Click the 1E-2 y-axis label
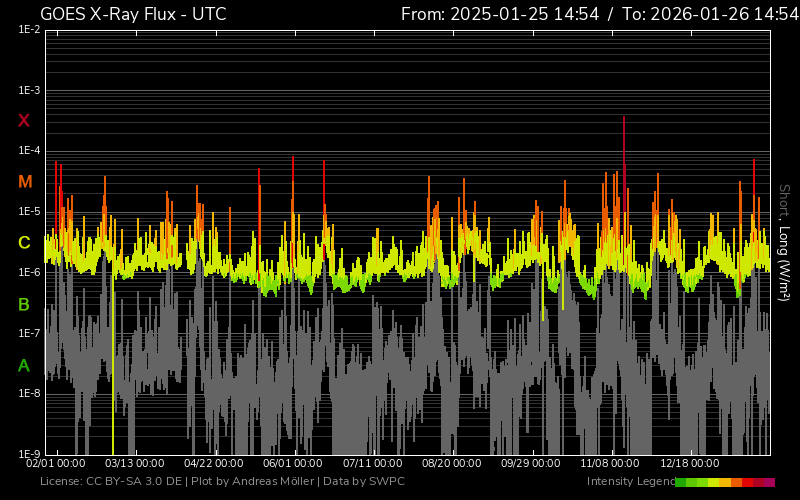The image size is (800, 500). coord(29,30)
